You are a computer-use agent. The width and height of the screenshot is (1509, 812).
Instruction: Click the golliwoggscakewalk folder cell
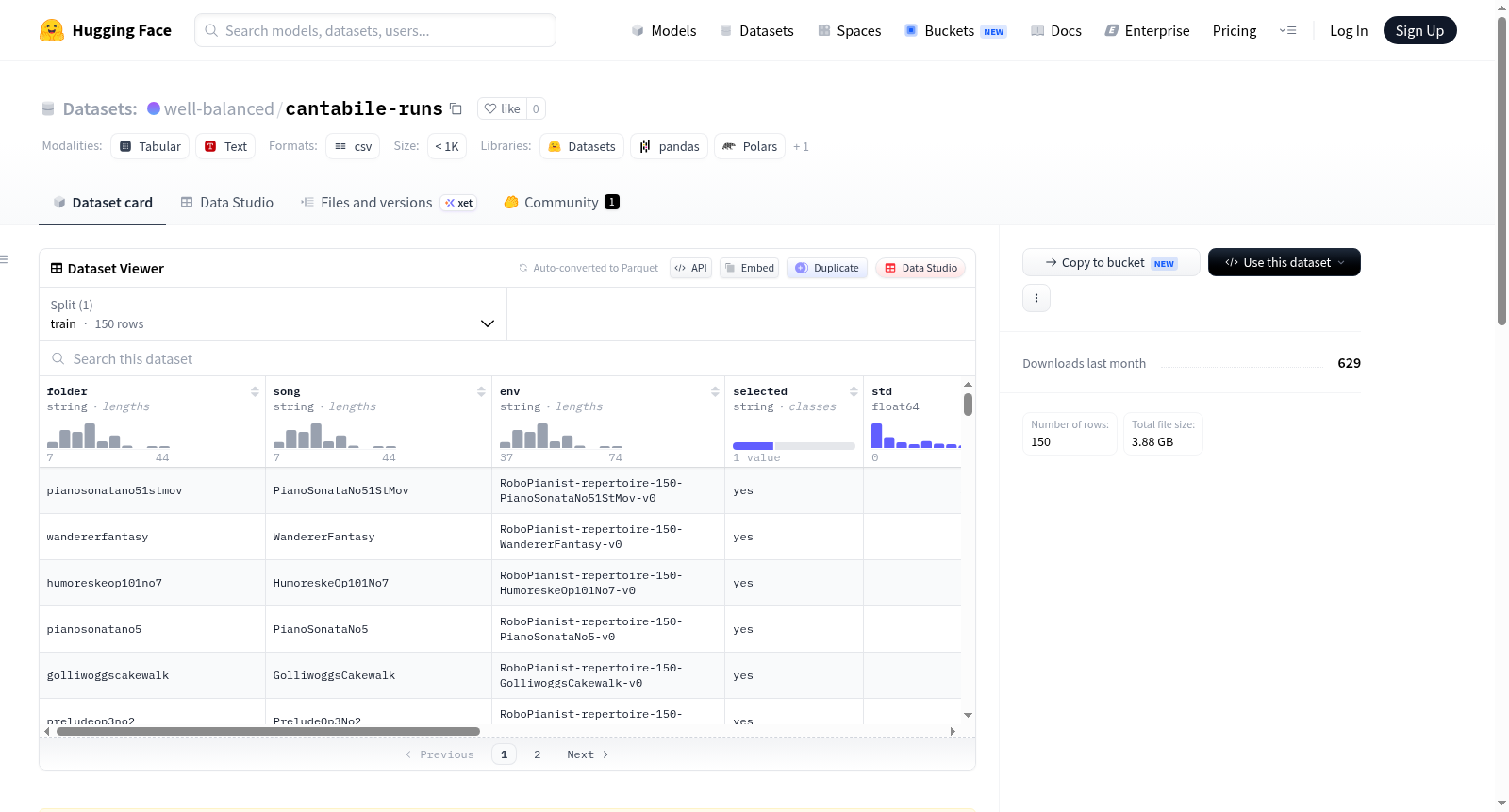pyautogui.click(x=153, y=675)
